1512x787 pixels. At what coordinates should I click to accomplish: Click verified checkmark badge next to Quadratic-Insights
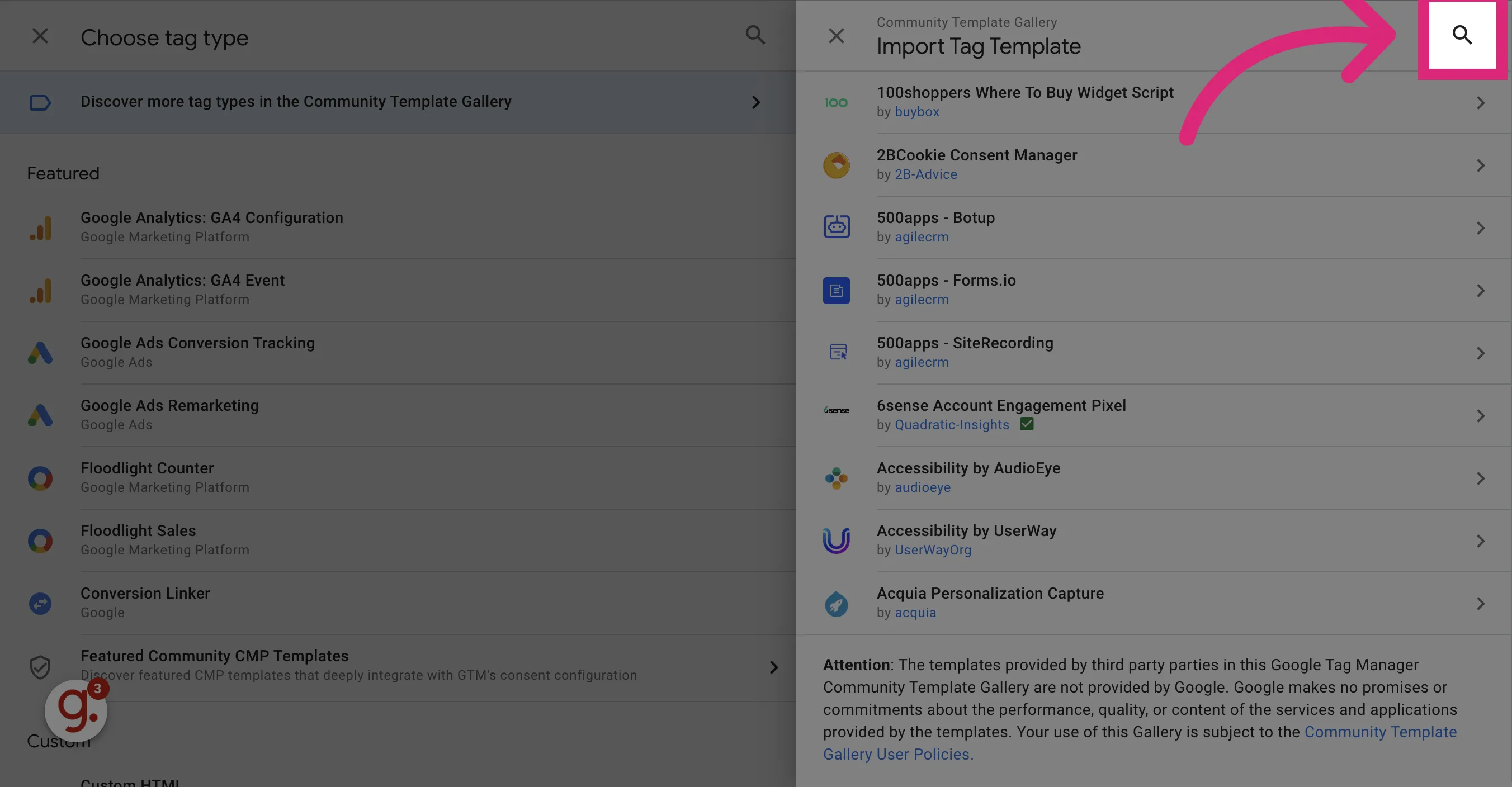[1027, 424]
